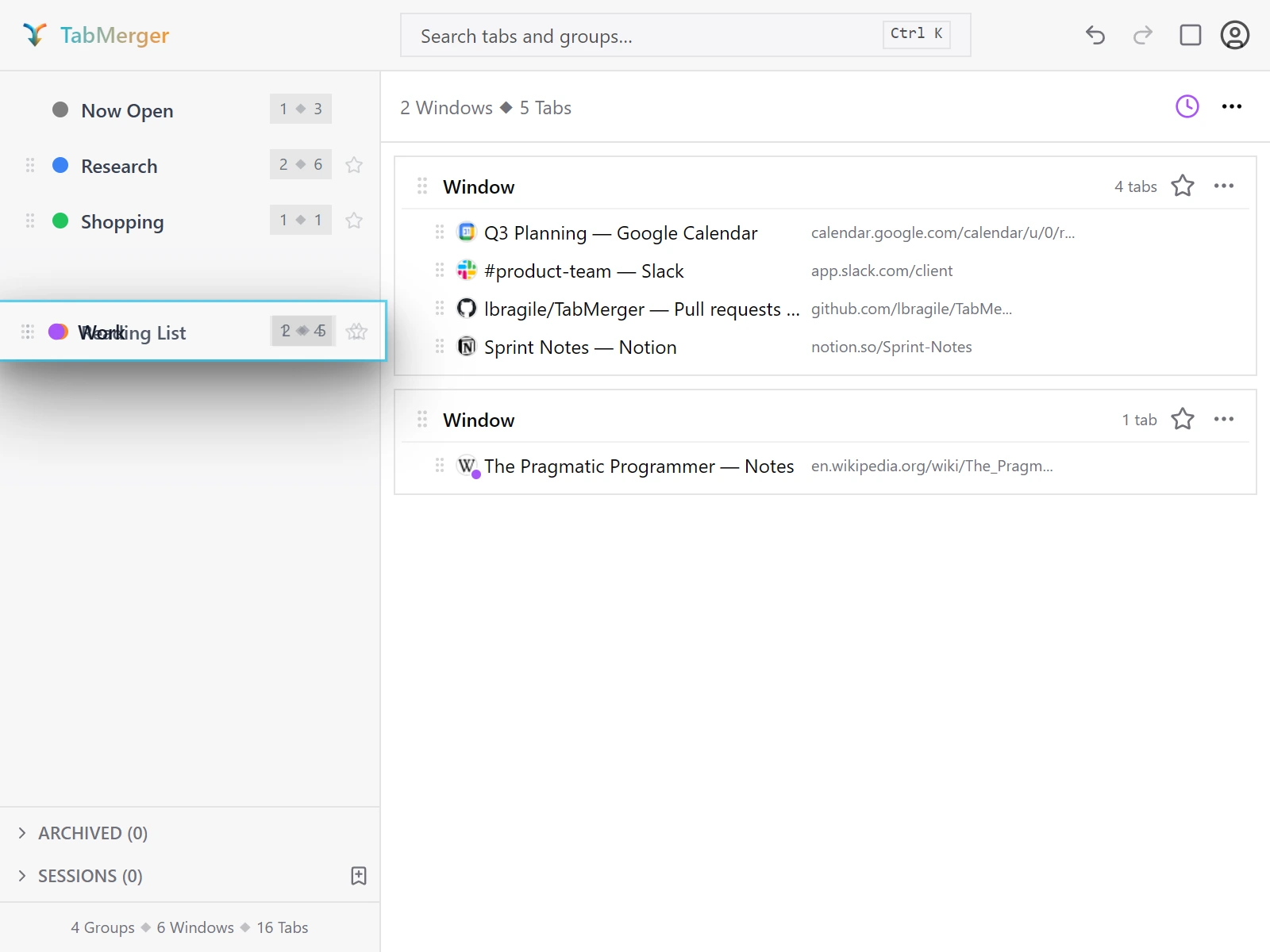Click the 2 Windows 5 Tabs group title
Viewport: 1270px width, 952px height.
coord(486,108)
